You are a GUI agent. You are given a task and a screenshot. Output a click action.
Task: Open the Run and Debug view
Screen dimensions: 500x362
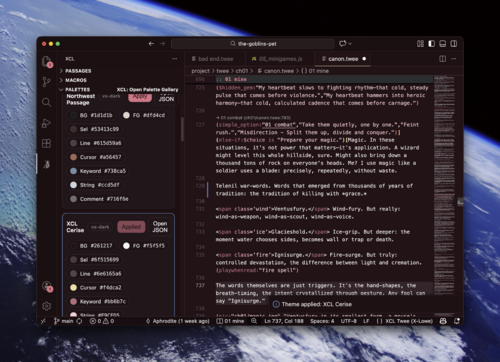pos(47,123)
